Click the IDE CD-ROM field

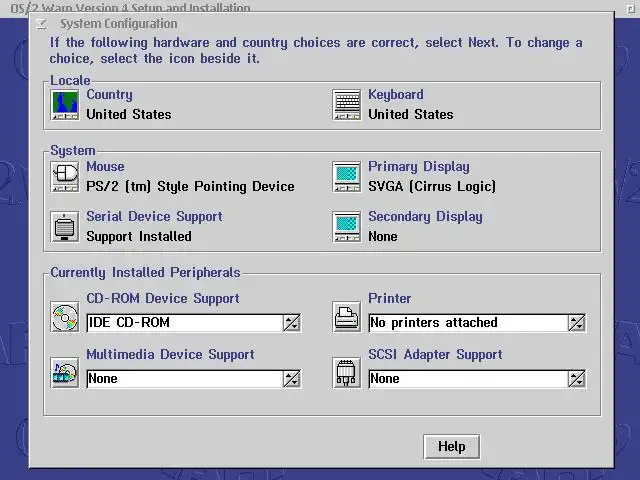[x=184, y=323]
